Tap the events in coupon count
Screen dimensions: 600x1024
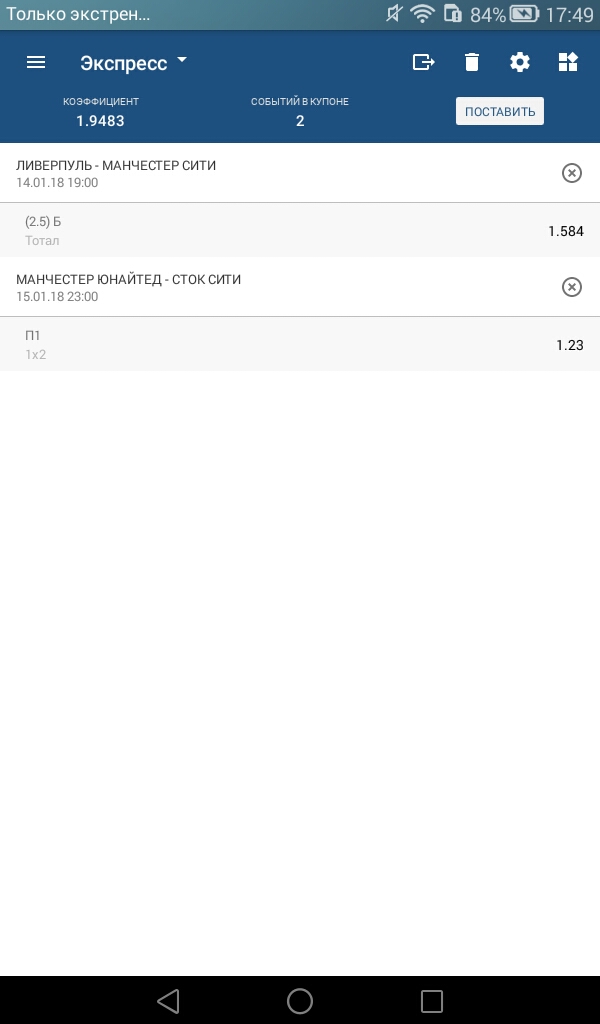300,121
